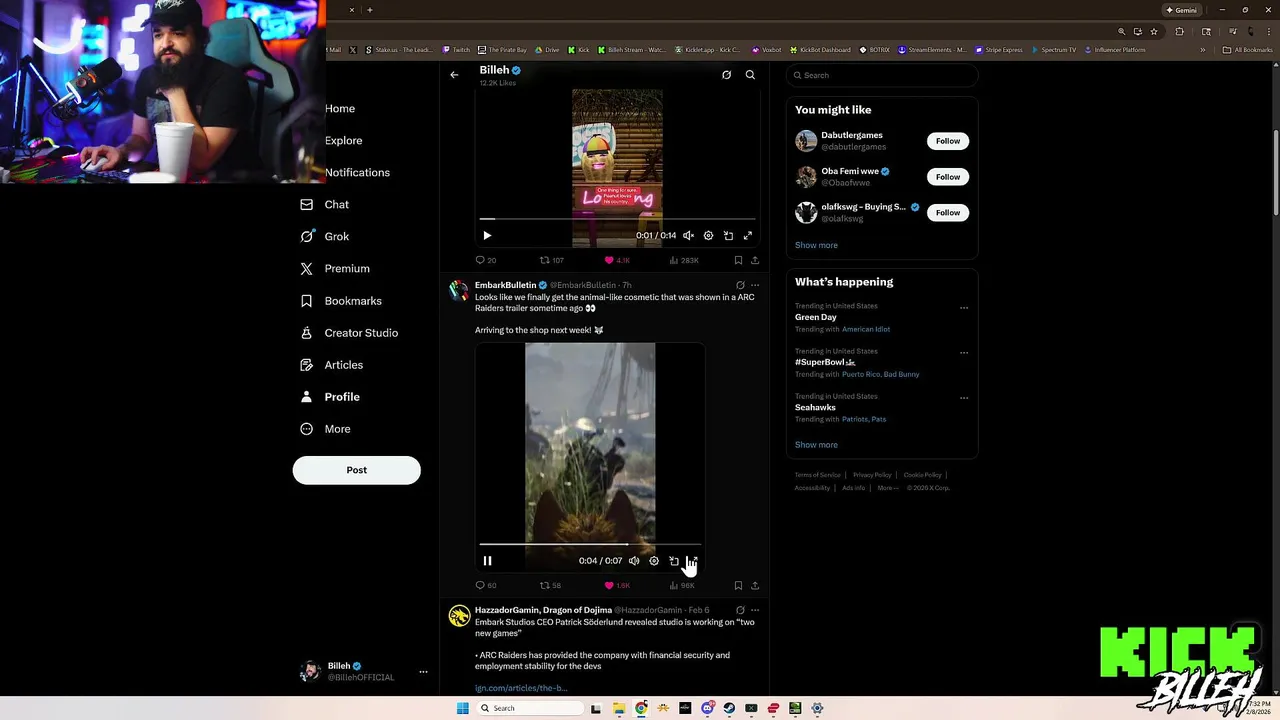Go to Home in the sidebar
Viewport: 1280px width, 720px height.
(340, 108)
